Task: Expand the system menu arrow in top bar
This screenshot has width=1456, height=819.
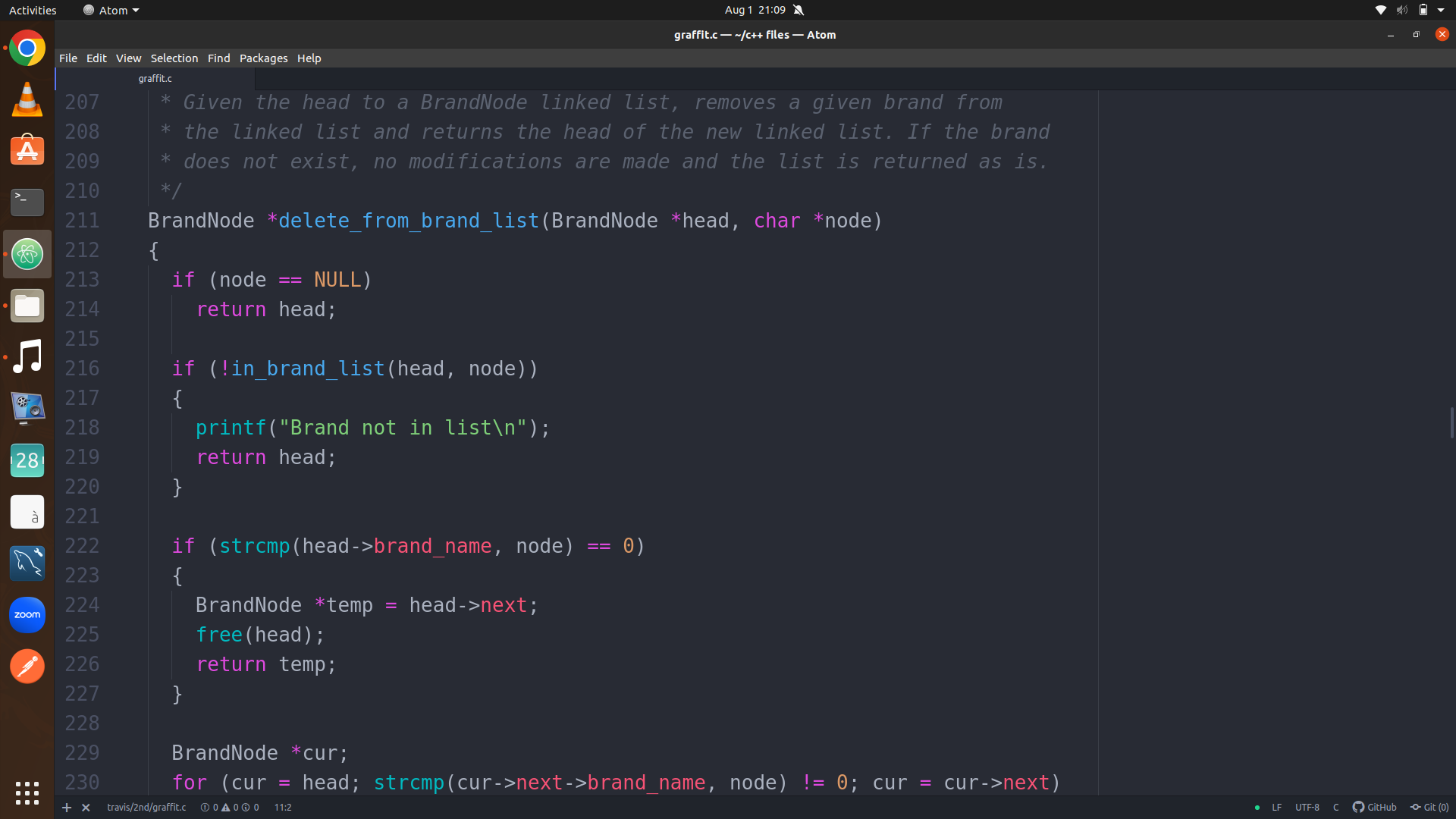Action: click(x=1441, y=10)
